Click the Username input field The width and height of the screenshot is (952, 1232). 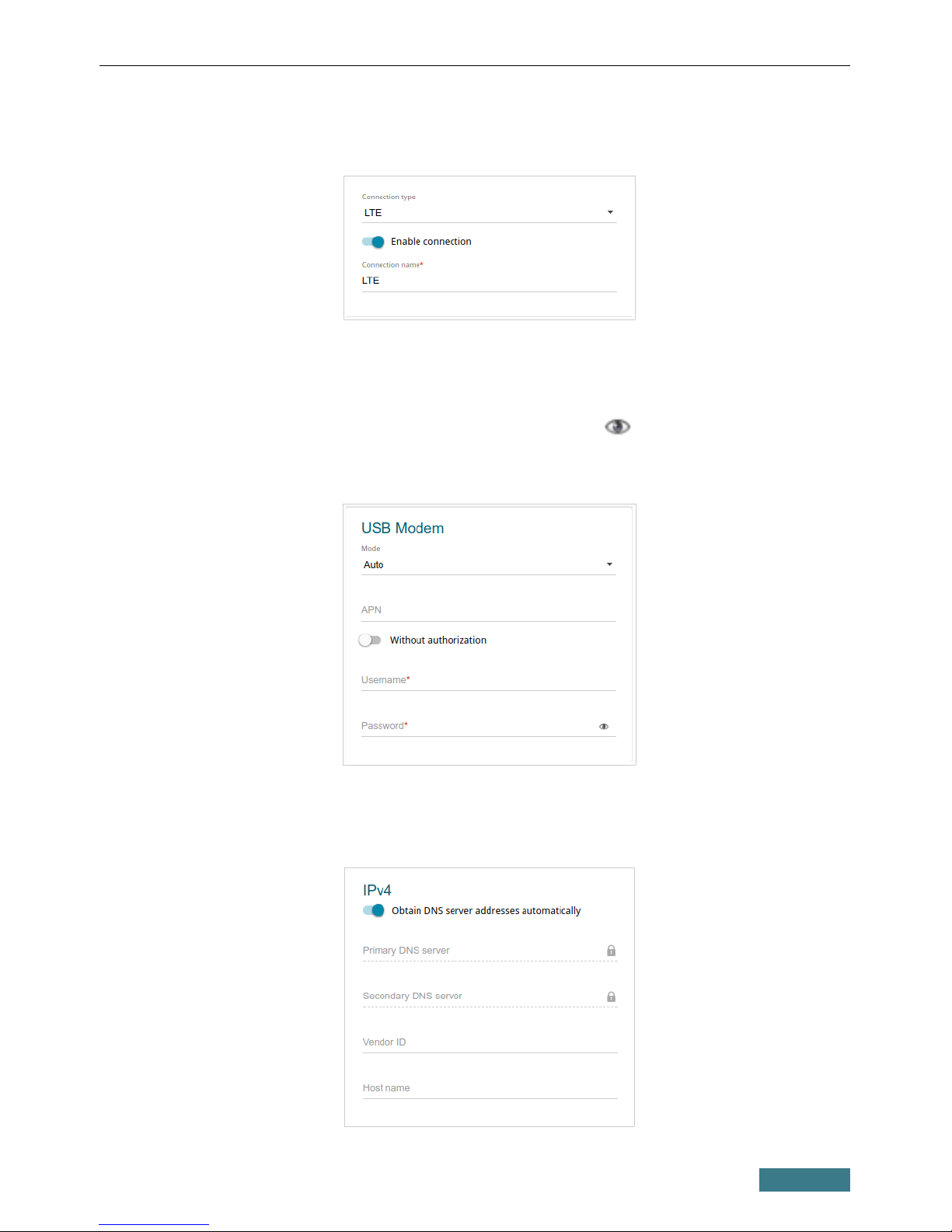(489, 680)
